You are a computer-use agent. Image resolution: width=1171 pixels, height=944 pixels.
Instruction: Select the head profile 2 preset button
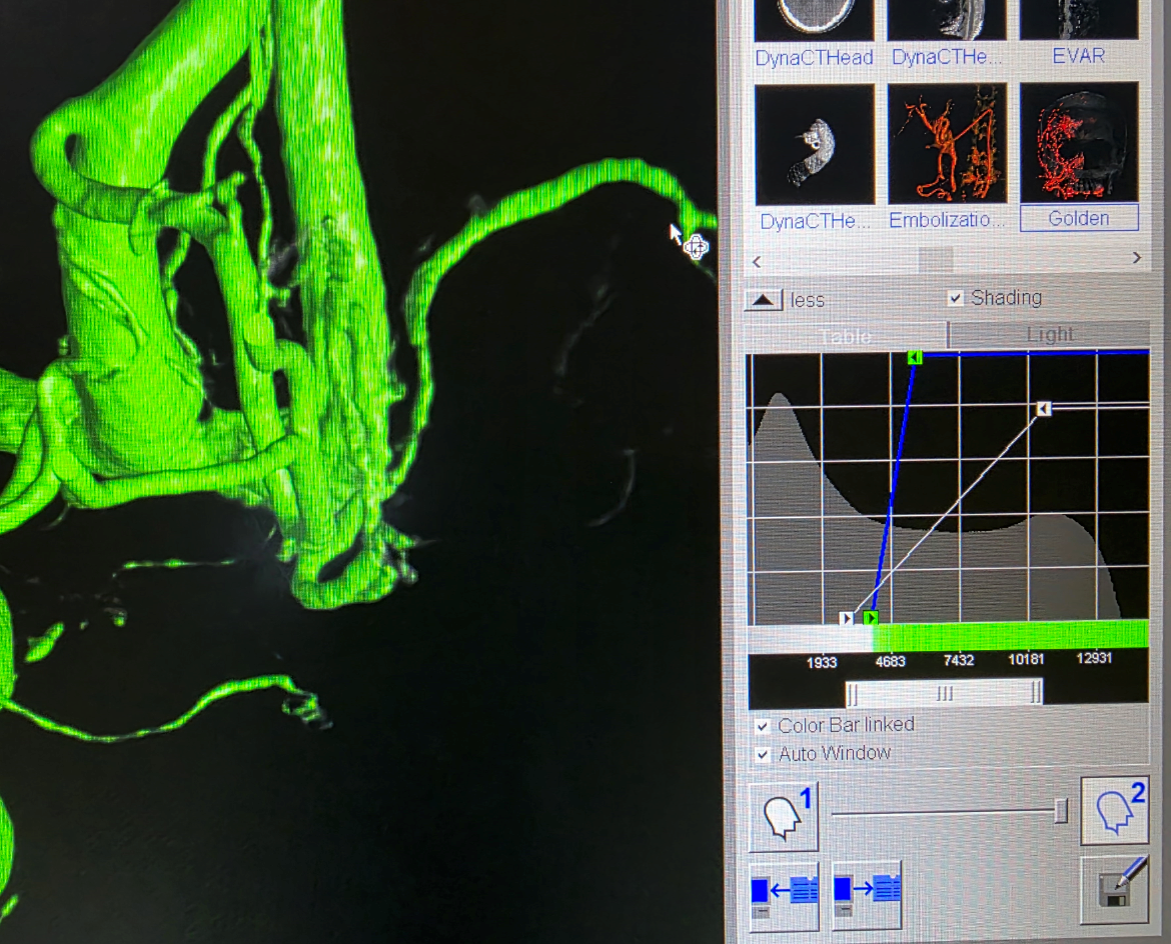pyautogui.click(x=1115, y=809)
